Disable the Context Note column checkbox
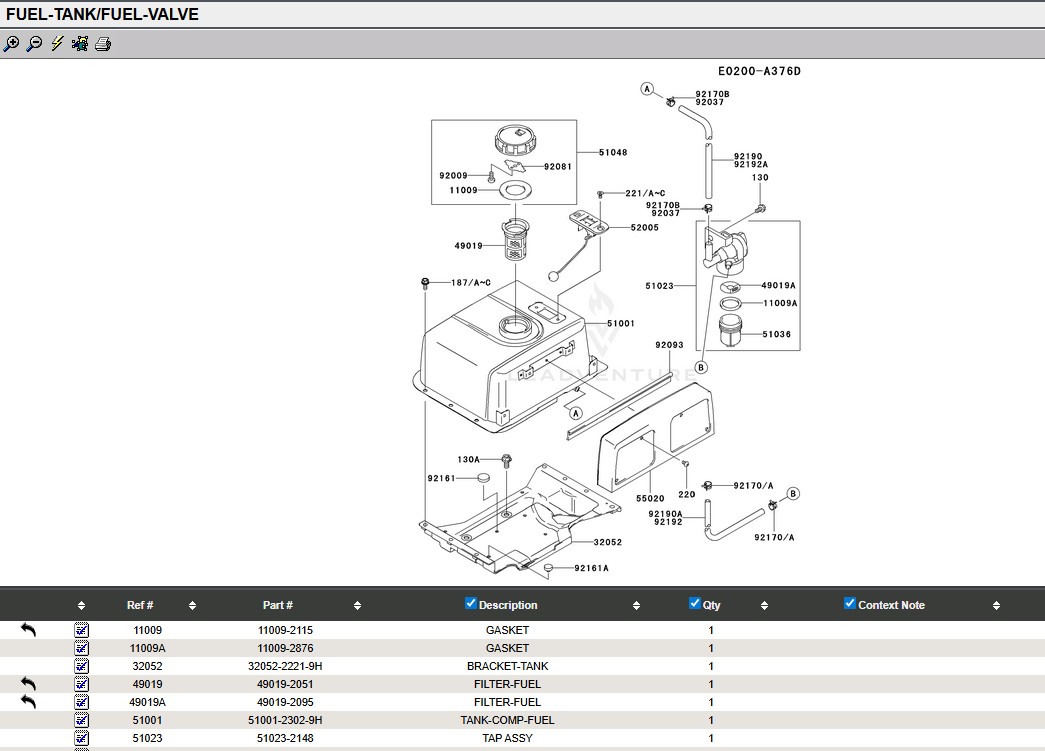1045x751 pixels. pos(850,603)
